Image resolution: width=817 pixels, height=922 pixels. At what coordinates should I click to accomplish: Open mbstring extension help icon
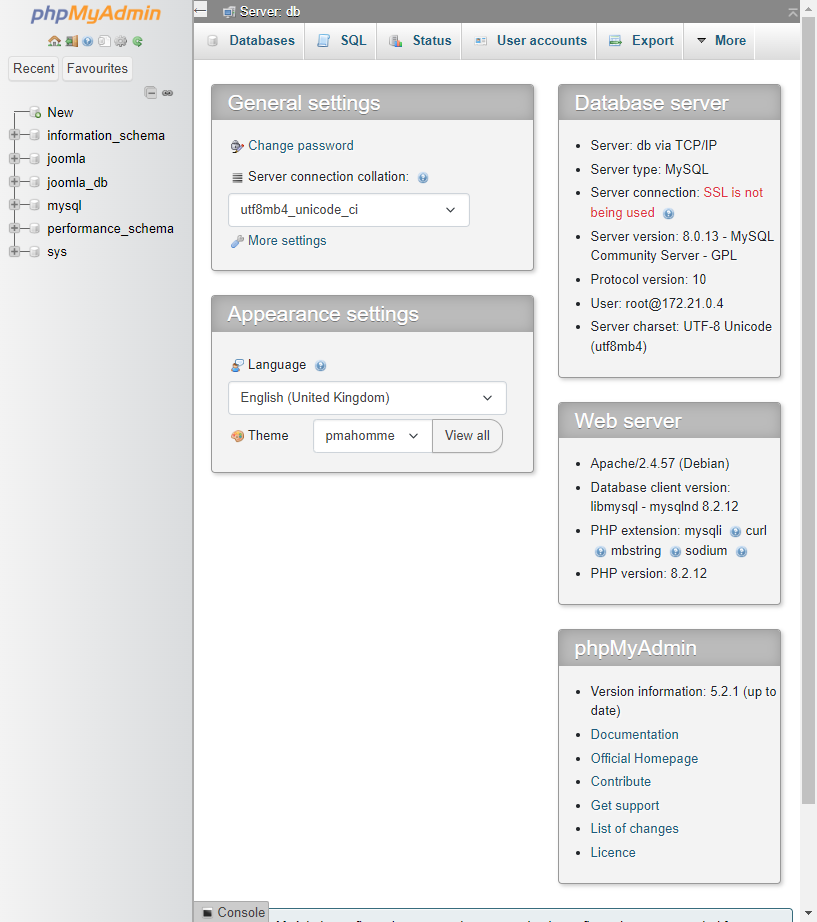(676, 552)
